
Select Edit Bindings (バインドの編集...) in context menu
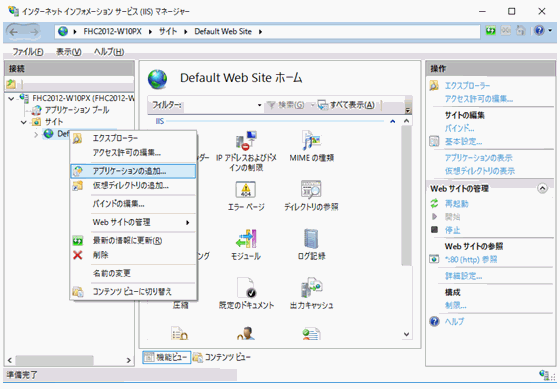click(133, 204)
